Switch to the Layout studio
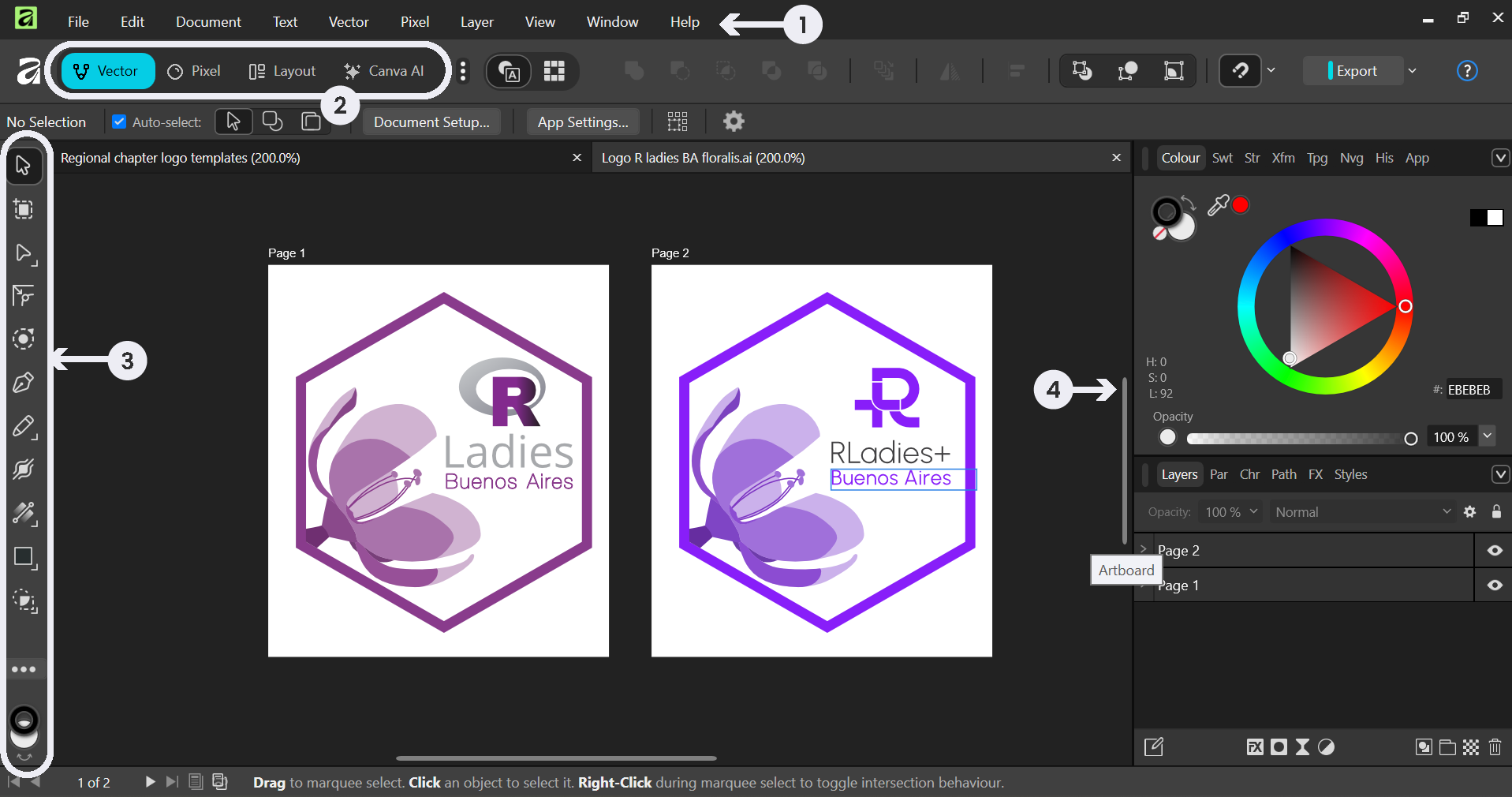1512x797 pixels. (x=282, y=71)
